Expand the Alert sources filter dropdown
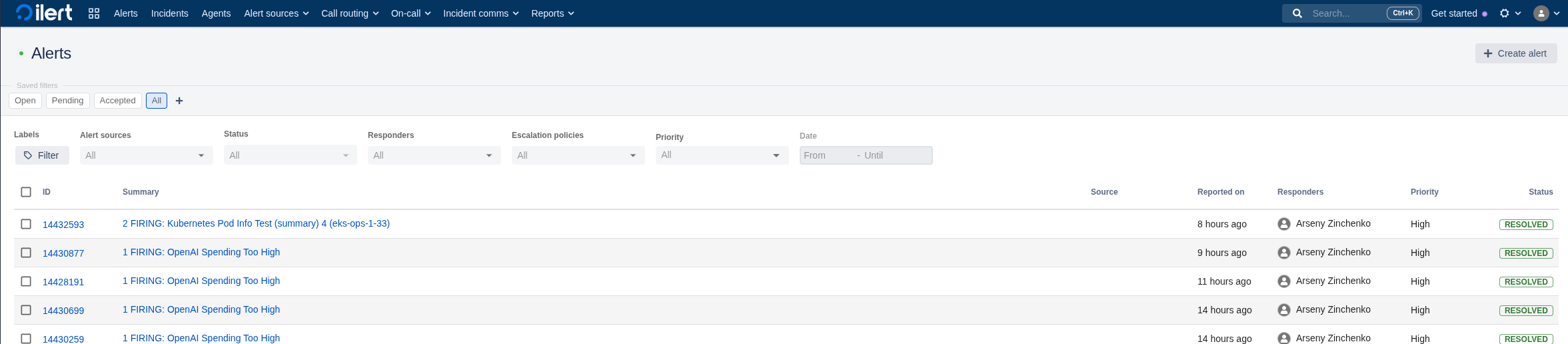The width and height of the screenshot is (1568, 344). (x=146, y=155)
